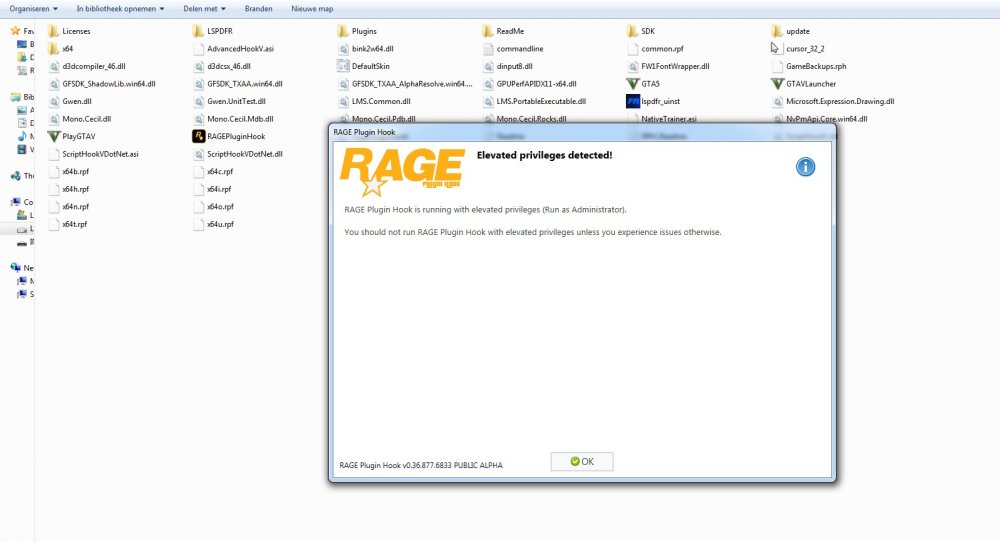Screen dimensions: 1000x542
Task: Select the ReadMe folder icon
Action: pos(488,31)
